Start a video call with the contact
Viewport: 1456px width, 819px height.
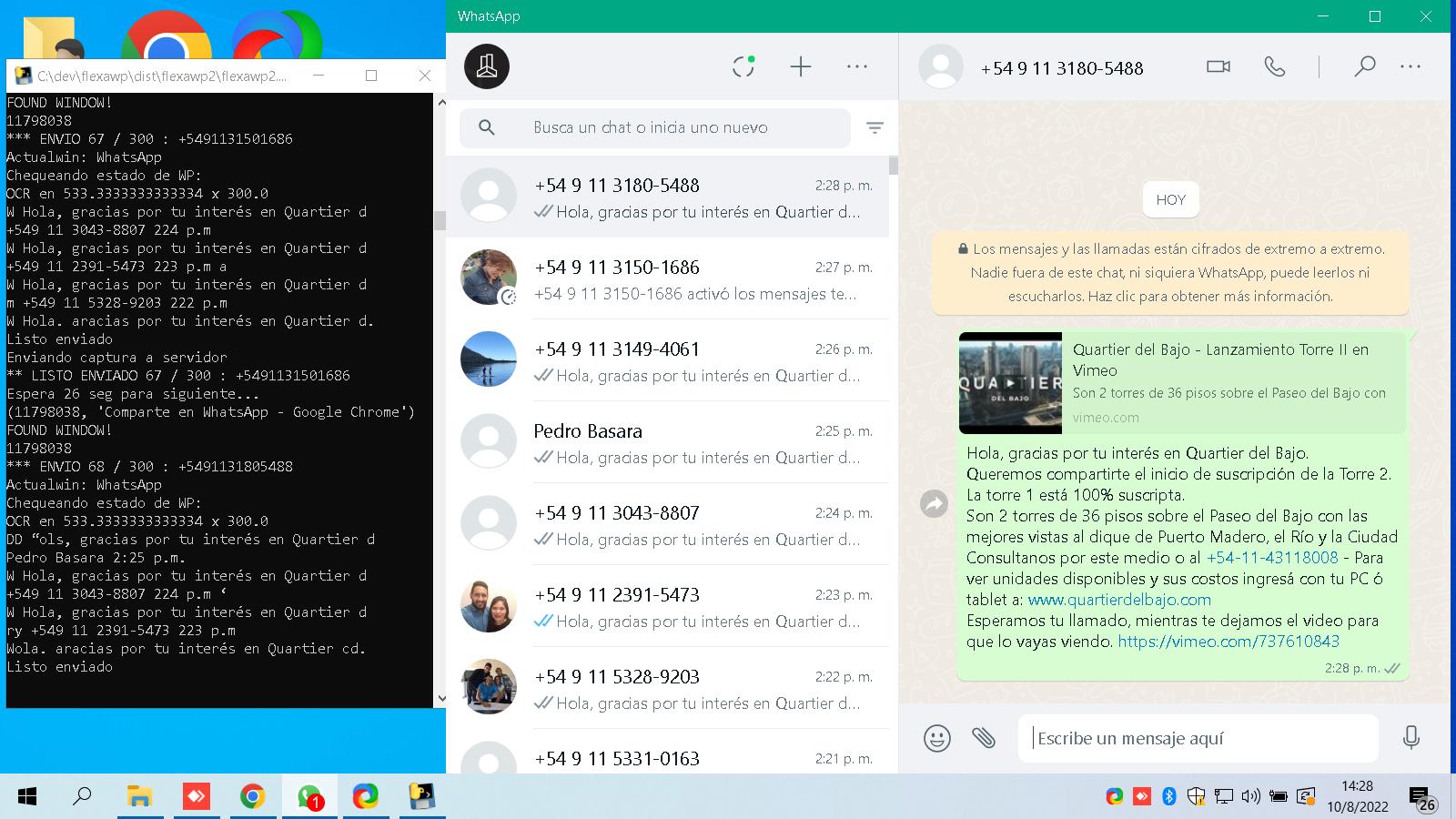pyautogui.click(x=1218, y=66)
